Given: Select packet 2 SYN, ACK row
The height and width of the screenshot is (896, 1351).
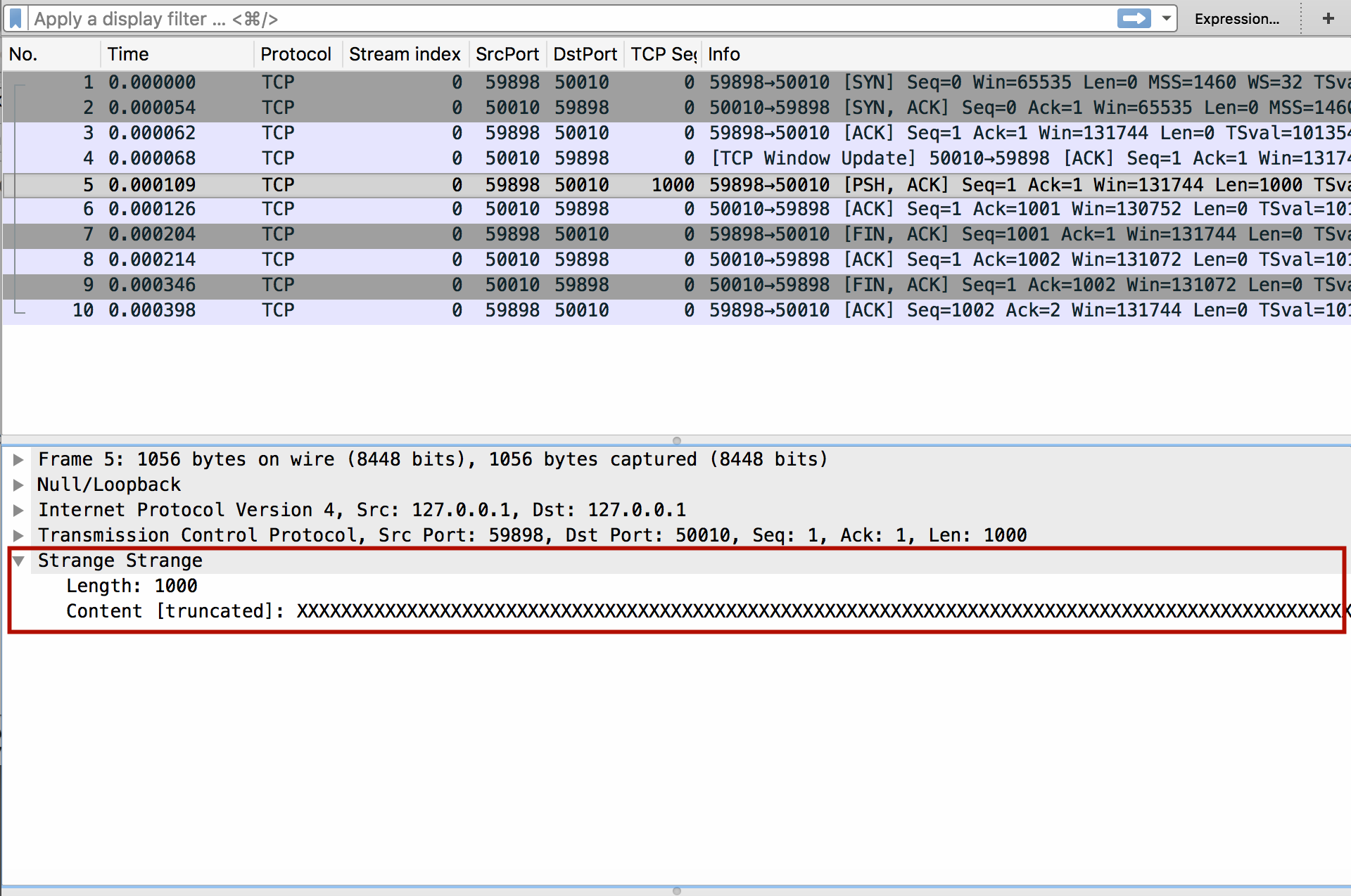Looking at the screenshot, I should 675,108.
